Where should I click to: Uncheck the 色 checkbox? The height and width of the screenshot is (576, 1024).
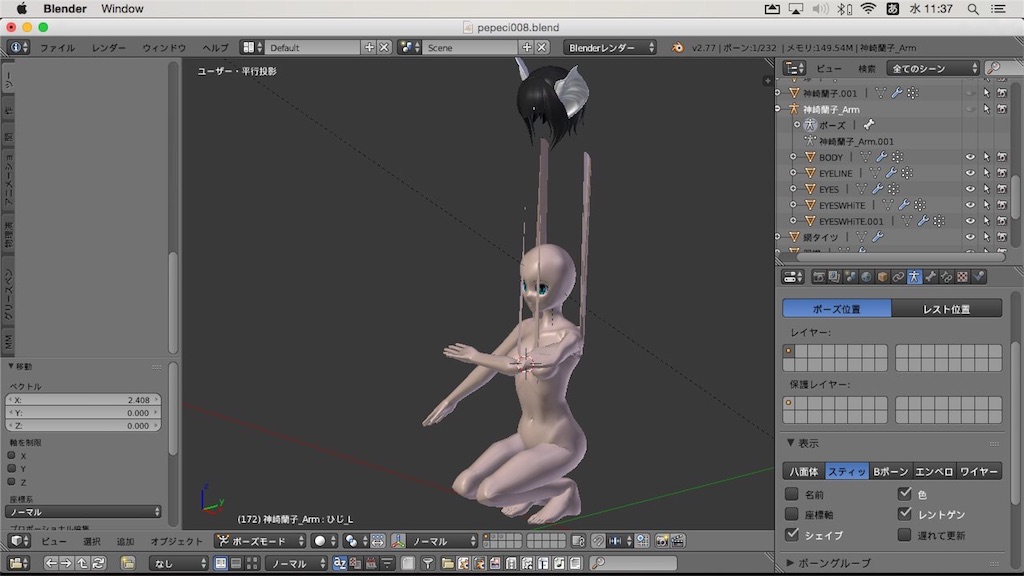click(x=904, y=494)
